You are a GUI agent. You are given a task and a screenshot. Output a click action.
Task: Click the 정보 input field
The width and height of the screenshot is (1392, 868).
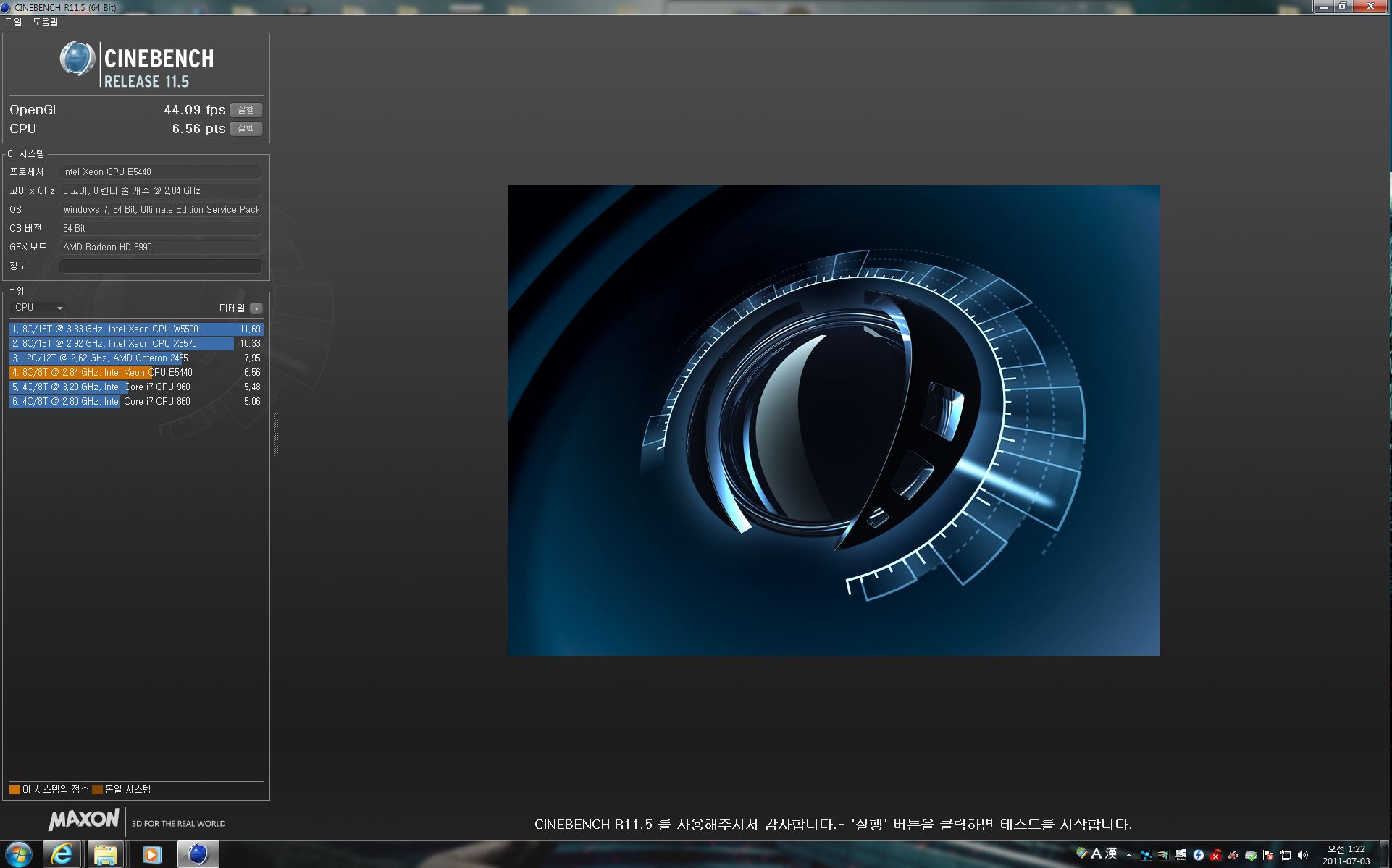160,266
